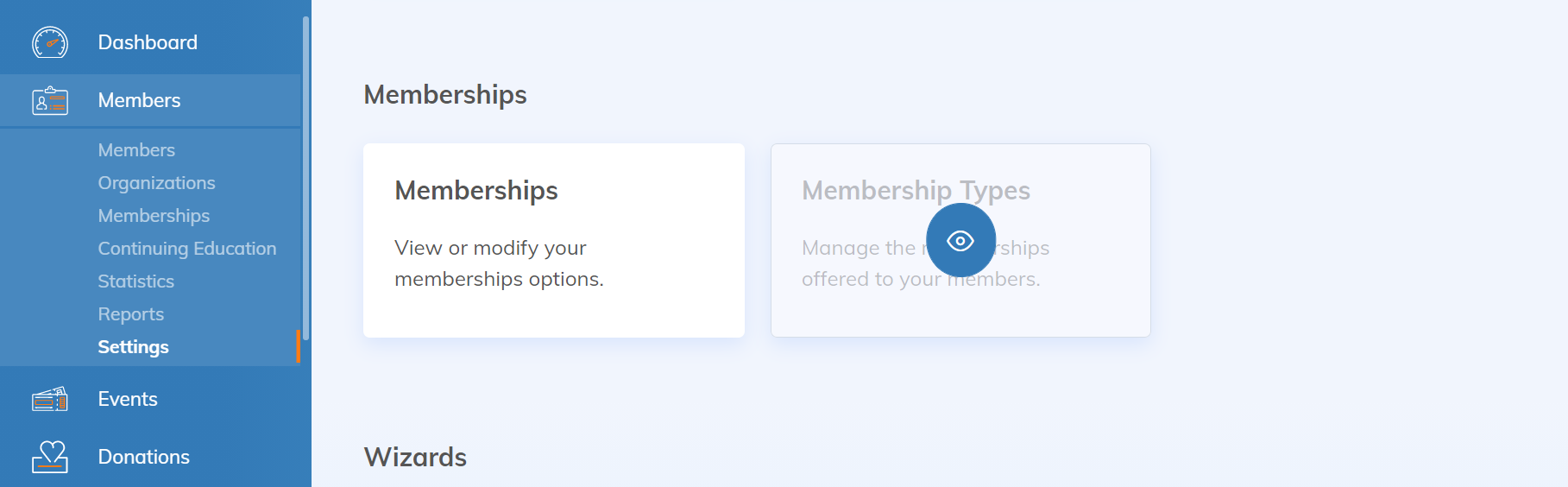Viewport: 1568px width, 487px height.
Task: Click the Wizards section heading
Action: (x=415, y=457)
